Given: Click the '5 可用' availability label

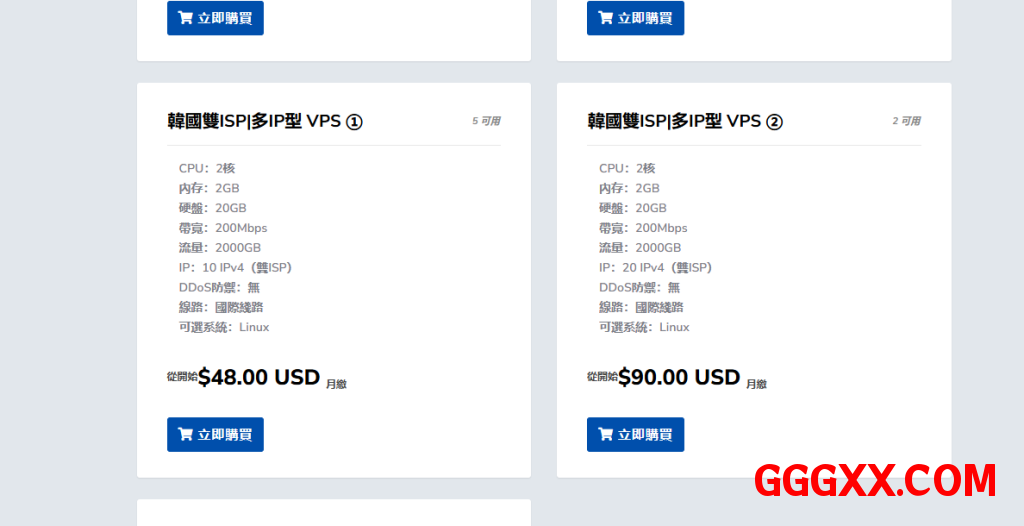Looking at the screenshot, I should [x=486, y=121].
